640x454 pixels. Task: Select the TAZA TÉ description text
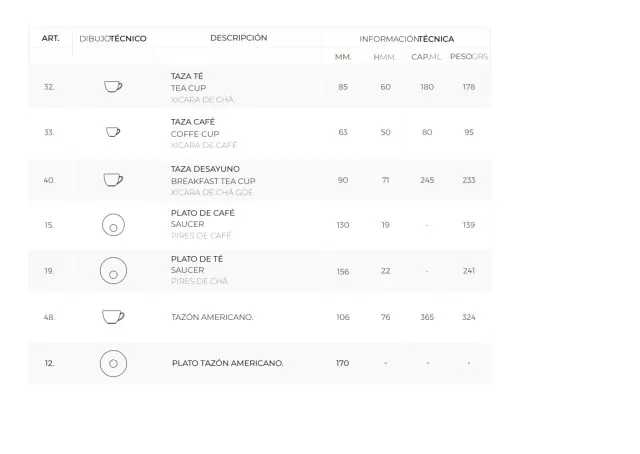pos(187,76)
